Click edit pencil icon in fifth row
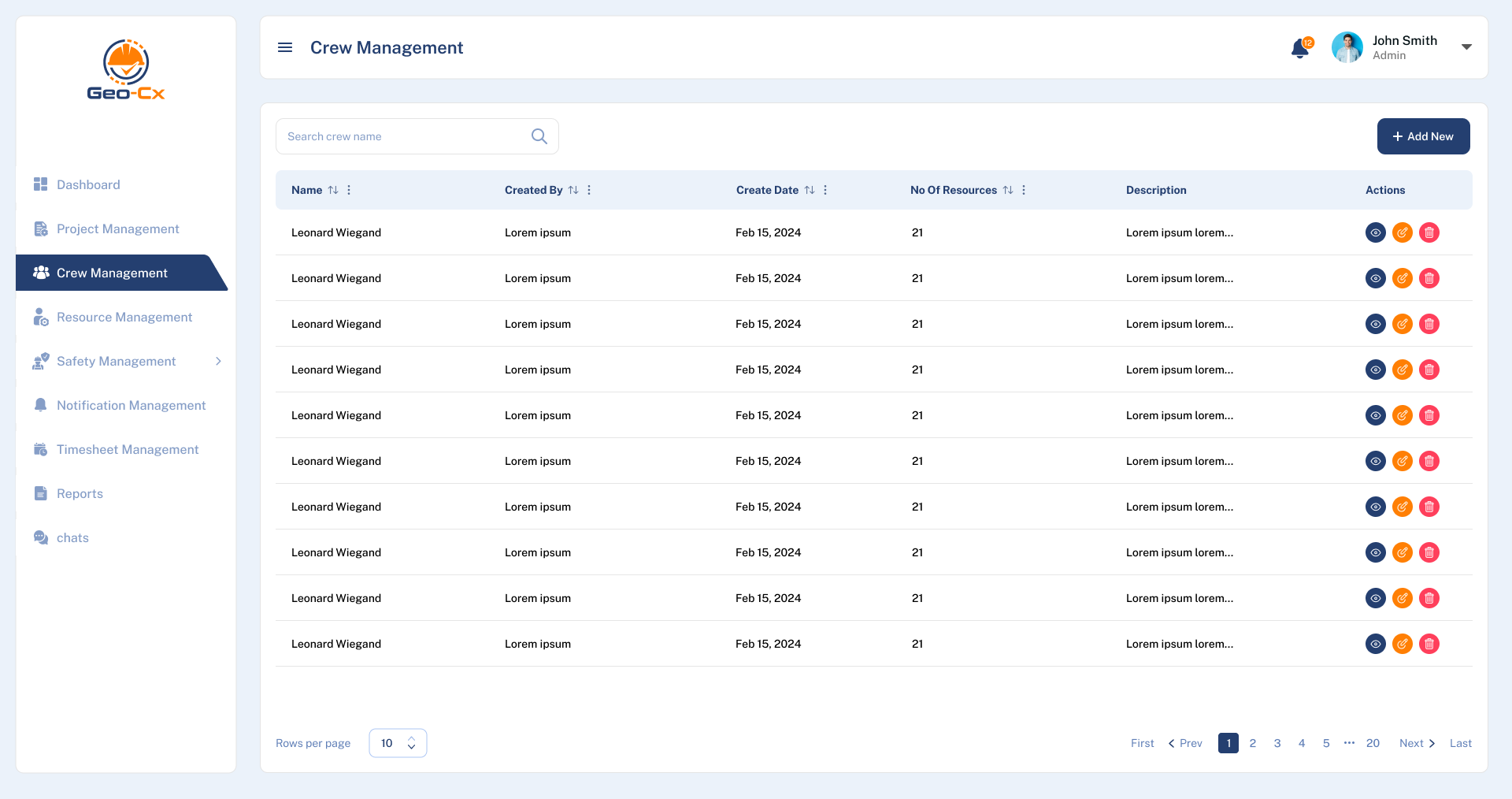Viewport: 1512px width, 799px height. click(x=1403, y=415)
